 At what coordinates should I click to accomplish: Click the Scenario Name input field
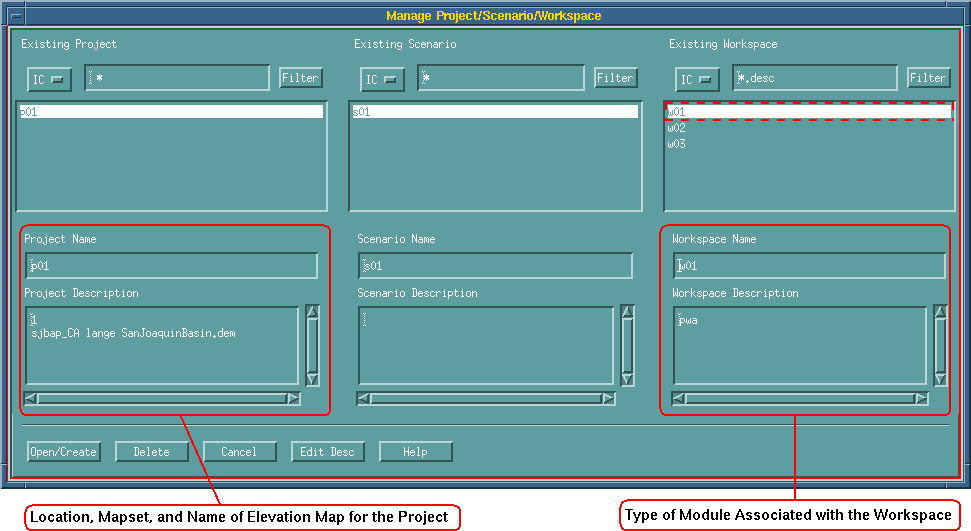coord(496,266)
